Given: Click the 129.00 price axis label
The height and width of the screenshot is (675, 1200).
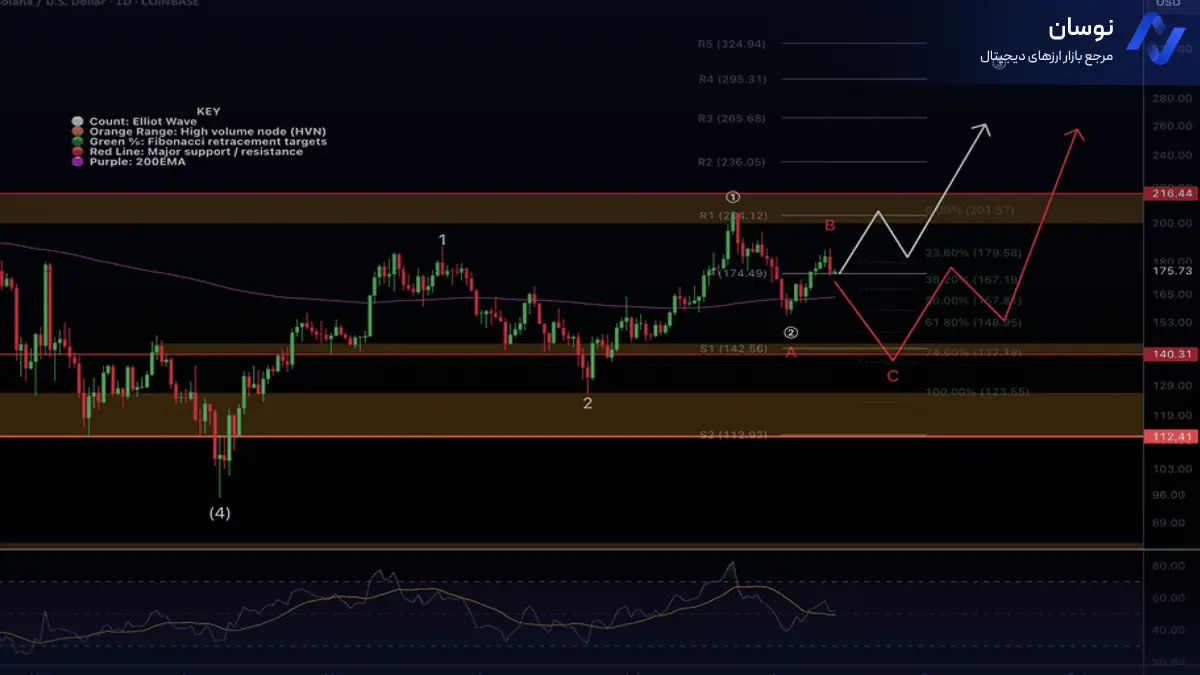Looking at the screenshot, I should click(1172, 385).
